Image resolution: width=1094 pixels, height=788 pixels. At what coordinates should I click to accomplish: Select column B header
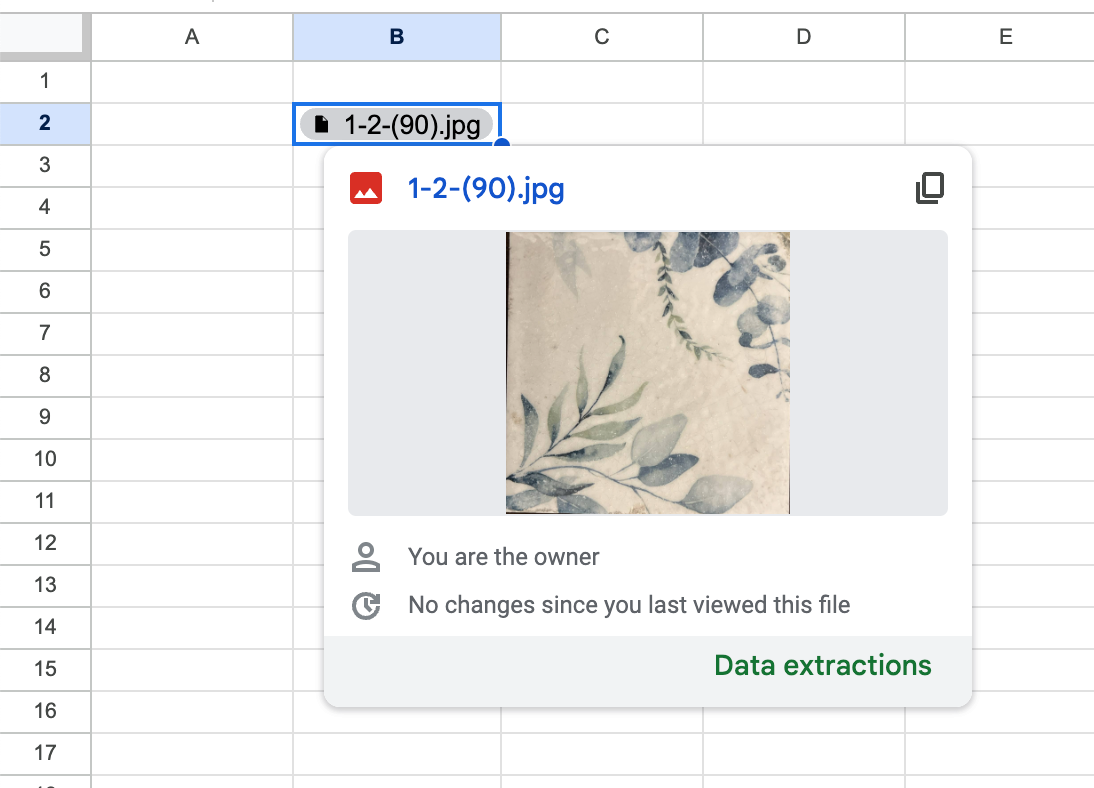coord(397,37)
